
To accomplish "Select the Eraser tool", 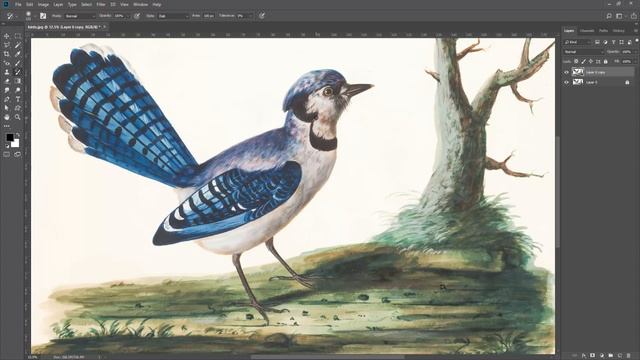I will point(7,81).
